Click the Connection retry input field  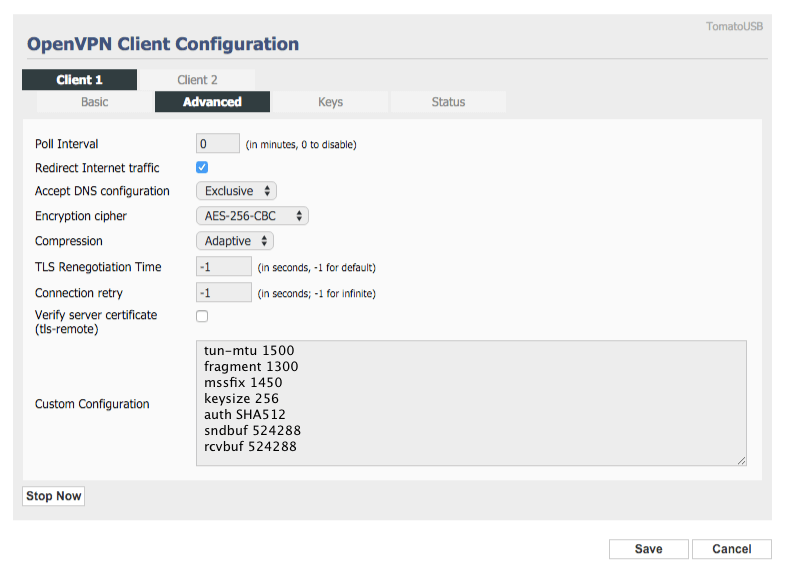(x=224, y=293)
